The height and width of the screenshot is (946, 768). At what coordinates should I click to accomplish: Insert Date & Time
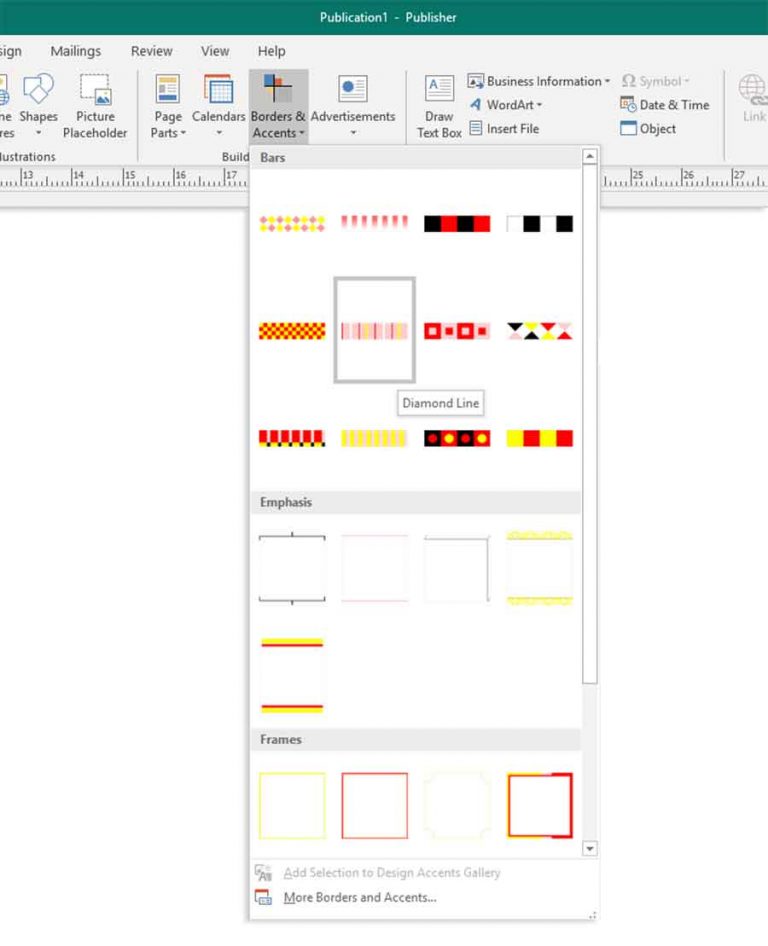pos(665,105)
